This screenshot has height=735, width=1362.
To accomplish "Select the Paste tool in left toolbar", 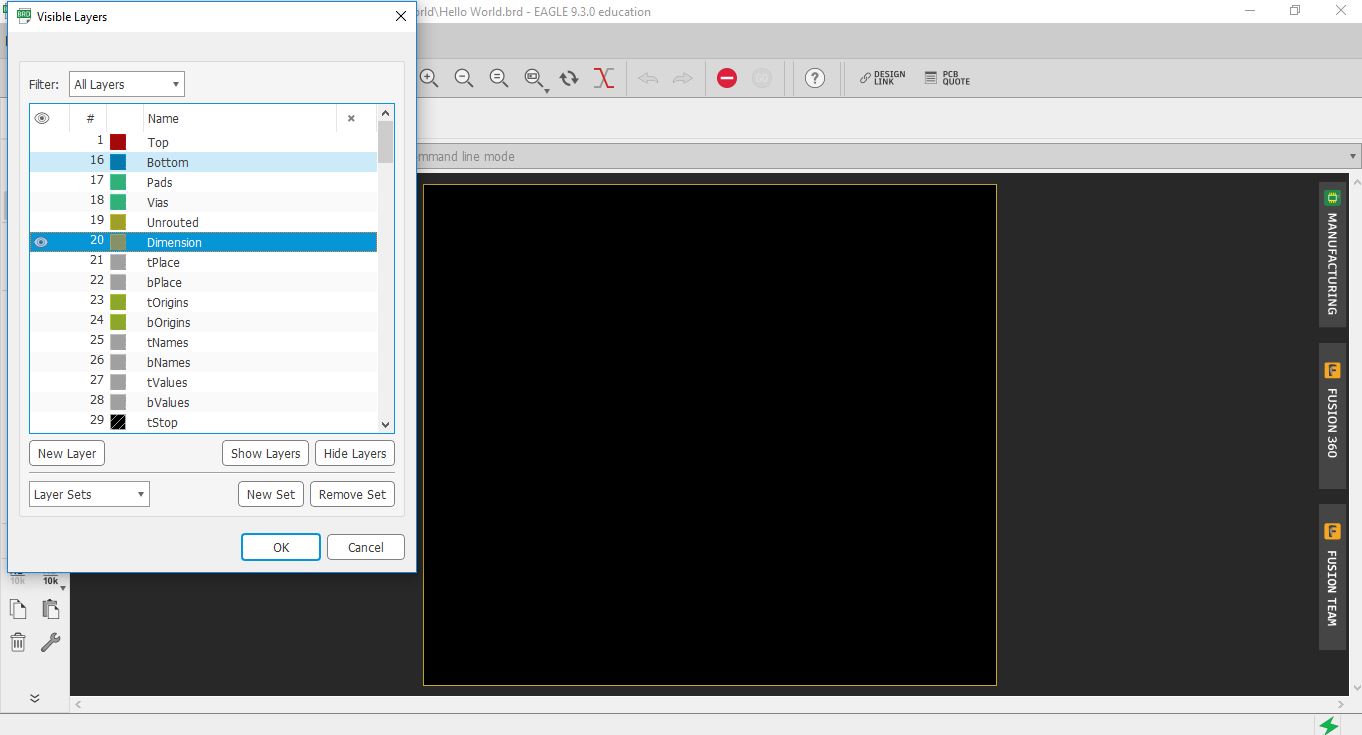I will pos(51,609).
